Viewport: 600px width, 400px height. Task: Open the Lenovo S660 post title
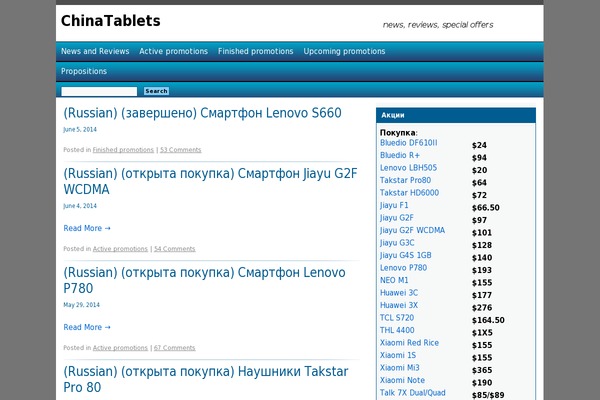tap(202, 113)
